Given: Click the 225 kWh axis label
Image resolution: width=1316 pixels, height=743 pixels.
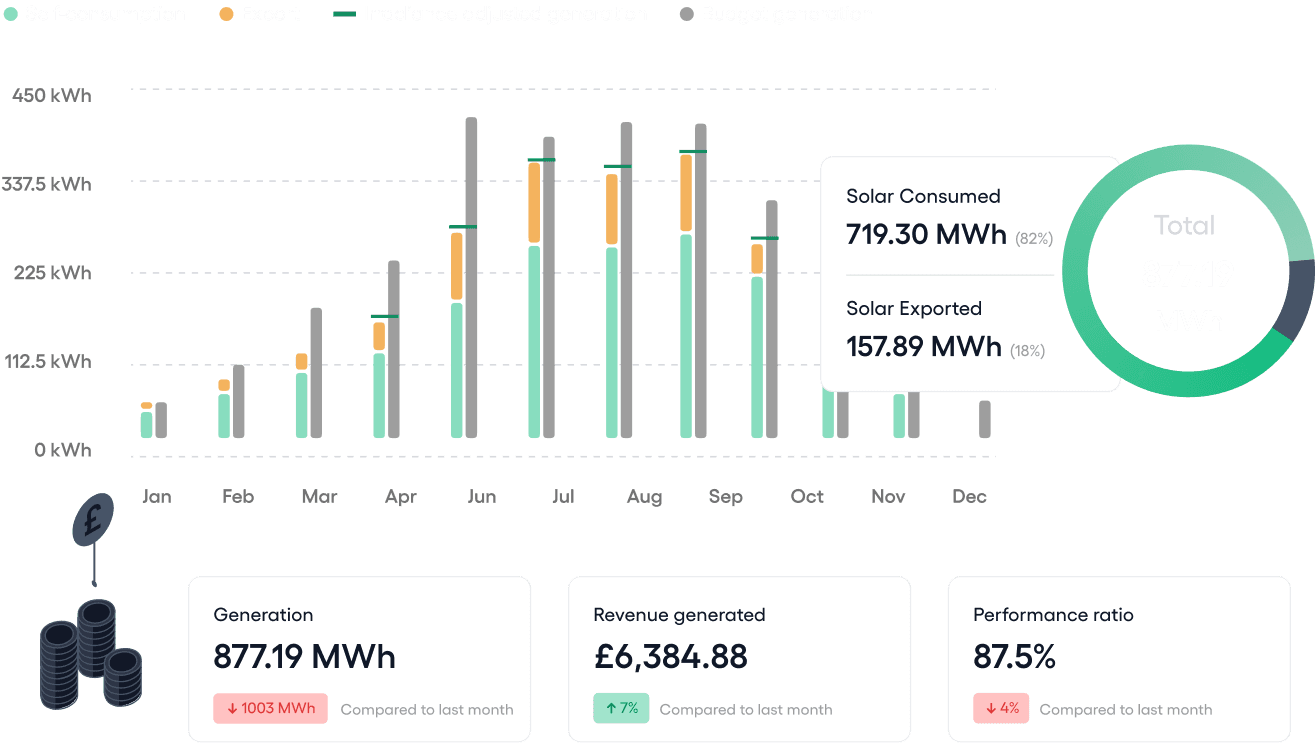Looking at the screenshot, I should 51,272.
